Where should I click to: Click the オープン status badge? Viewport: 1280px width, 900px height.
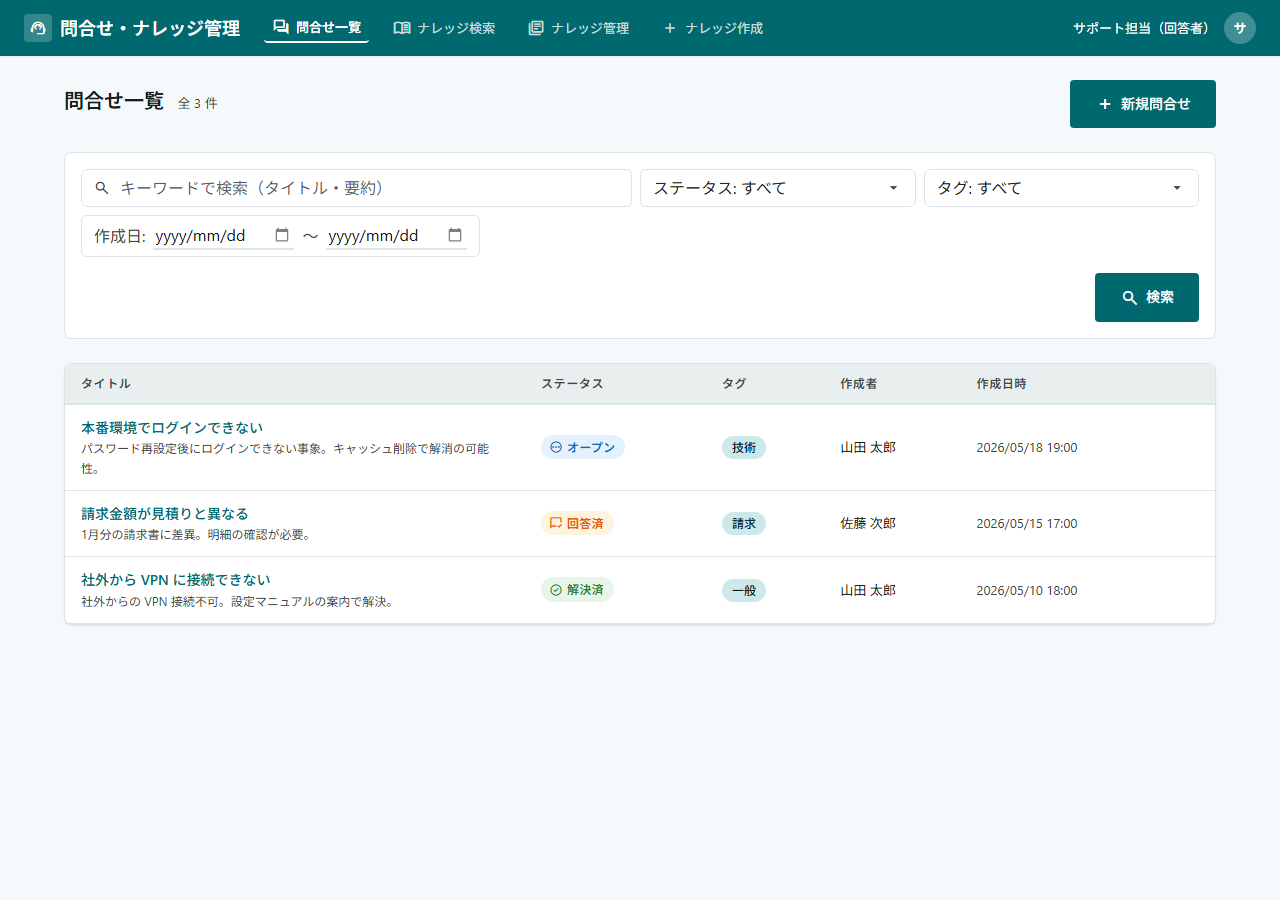[583, 447]
